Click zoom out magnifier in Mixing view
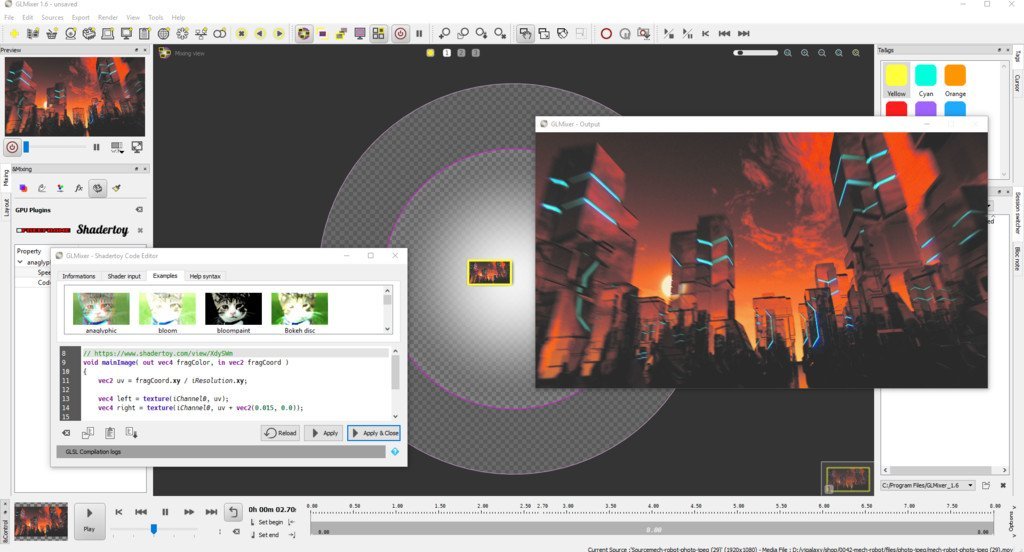 822,53
